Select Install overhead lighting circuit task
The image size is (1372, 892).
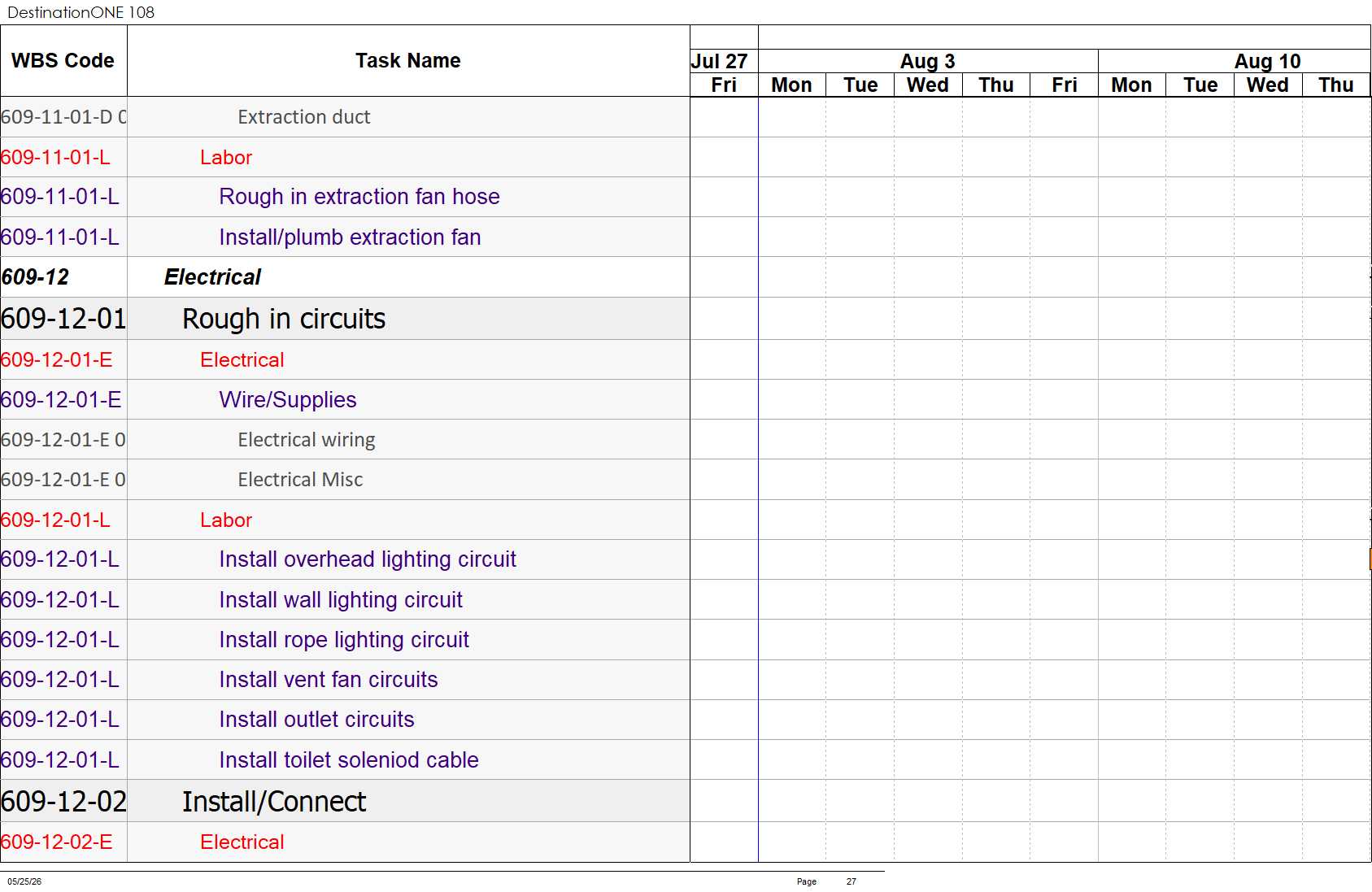coord(368,559)
